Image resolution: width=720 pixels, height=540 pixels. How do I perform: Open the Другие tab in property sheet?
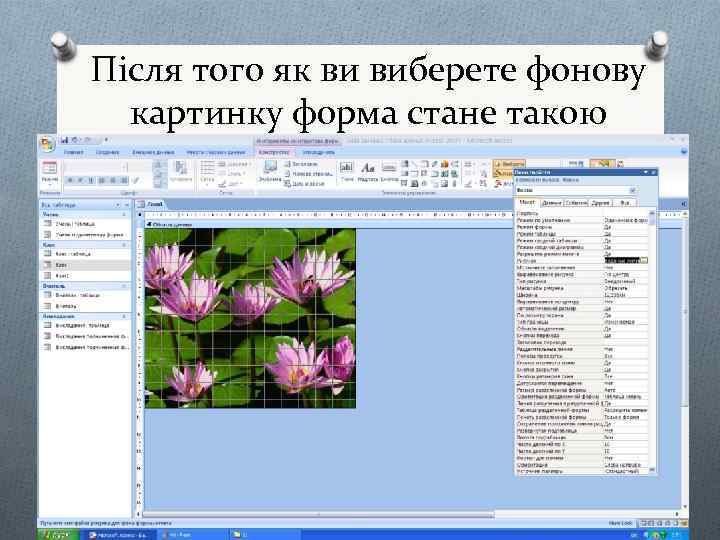(601, 202)
